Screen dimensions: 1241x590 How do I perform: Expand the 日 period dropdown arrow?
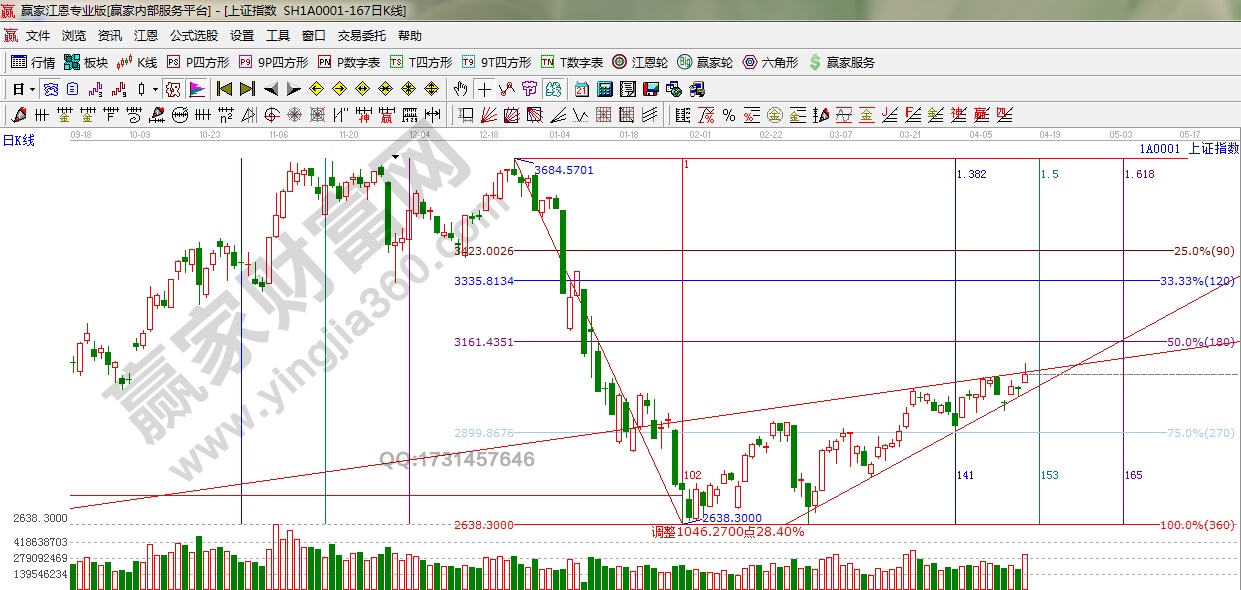point(33,89)
